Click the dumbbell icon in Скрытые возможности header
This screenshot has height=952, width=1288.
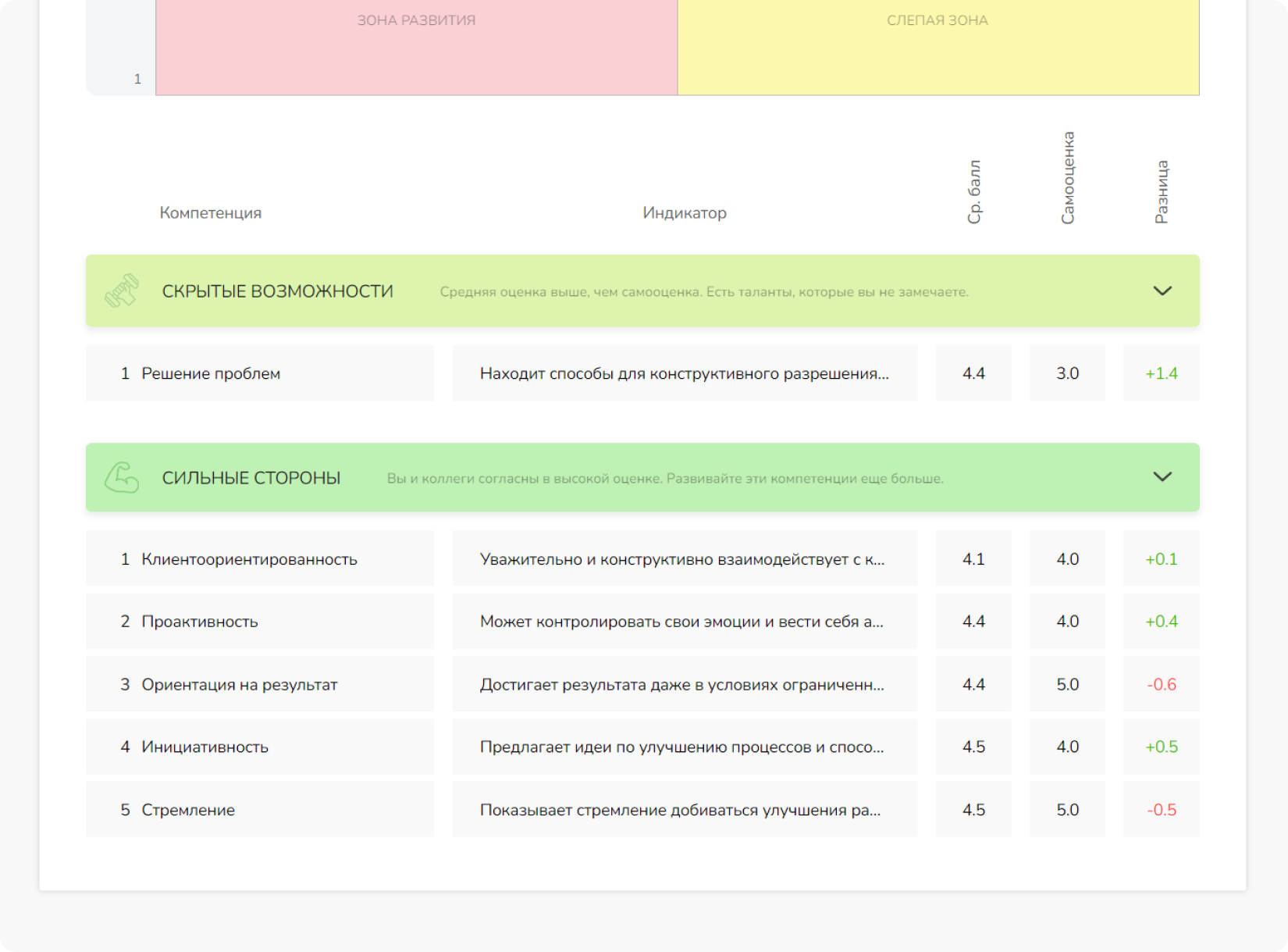click(x=122, y=291)
